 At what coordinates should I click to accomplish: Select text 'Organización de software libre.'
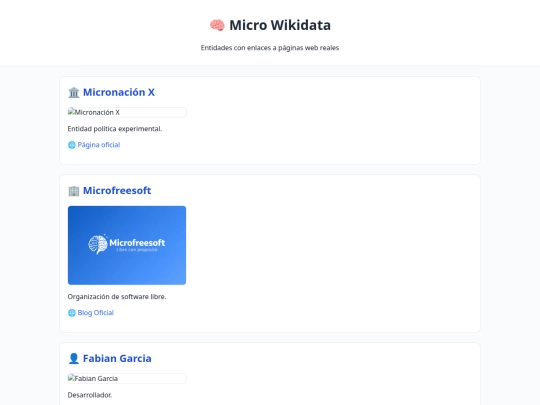(x=117, y=297)
